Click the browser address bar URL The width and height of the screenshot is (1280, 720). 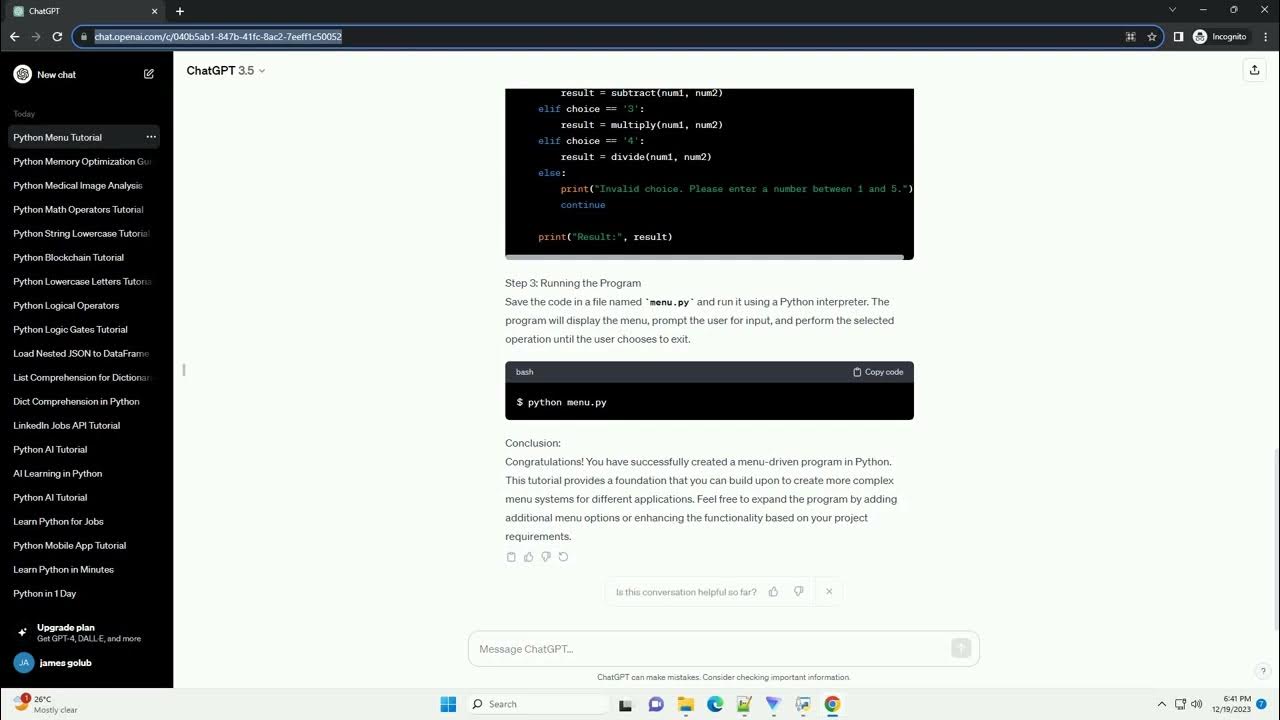(x=218, y=37)
